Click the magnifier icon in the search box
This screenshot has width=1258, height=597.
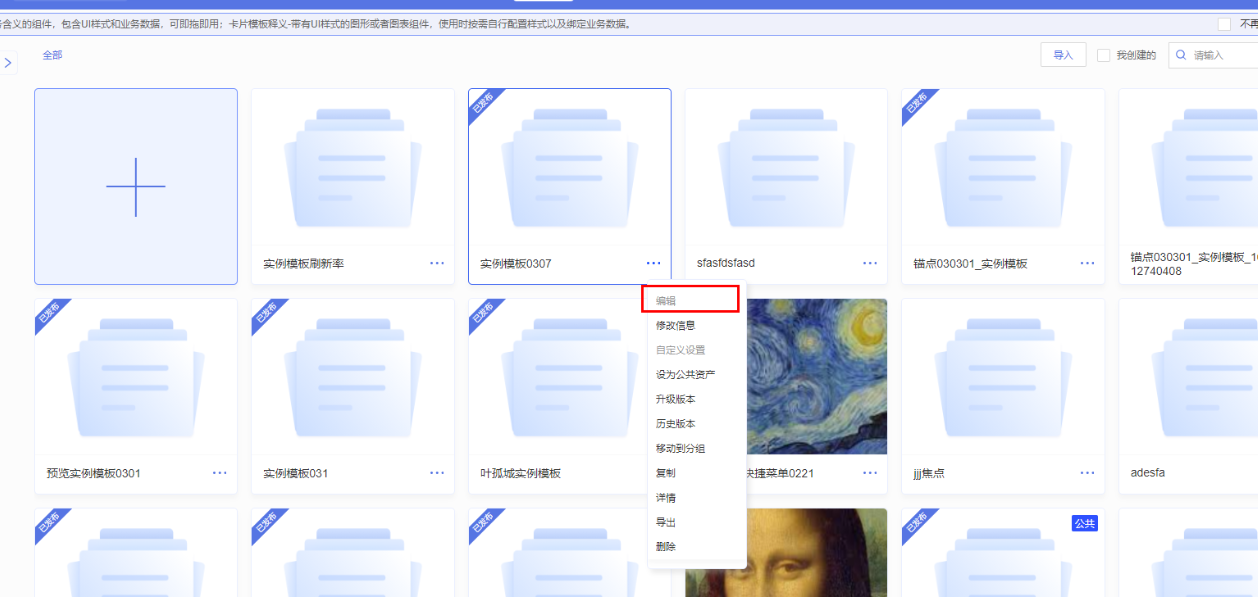click(x=1181, y=55)
